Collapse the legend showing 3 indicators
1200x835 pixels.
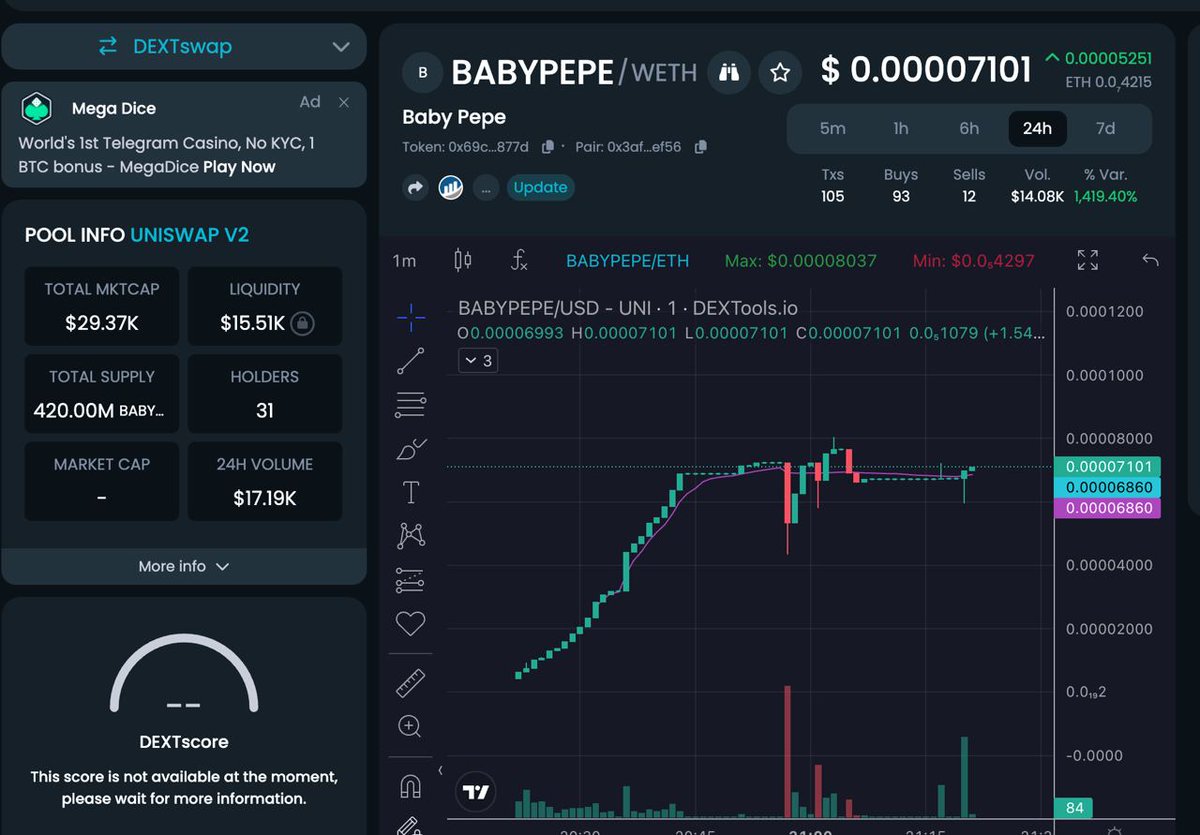[x=477, y=360]
